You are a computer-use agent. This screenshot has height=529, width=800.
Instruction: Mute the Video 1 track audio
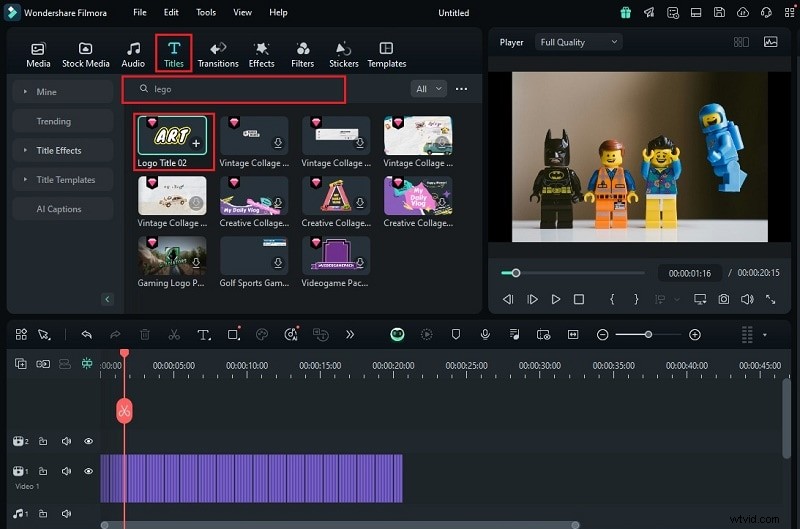coord(66,471)
